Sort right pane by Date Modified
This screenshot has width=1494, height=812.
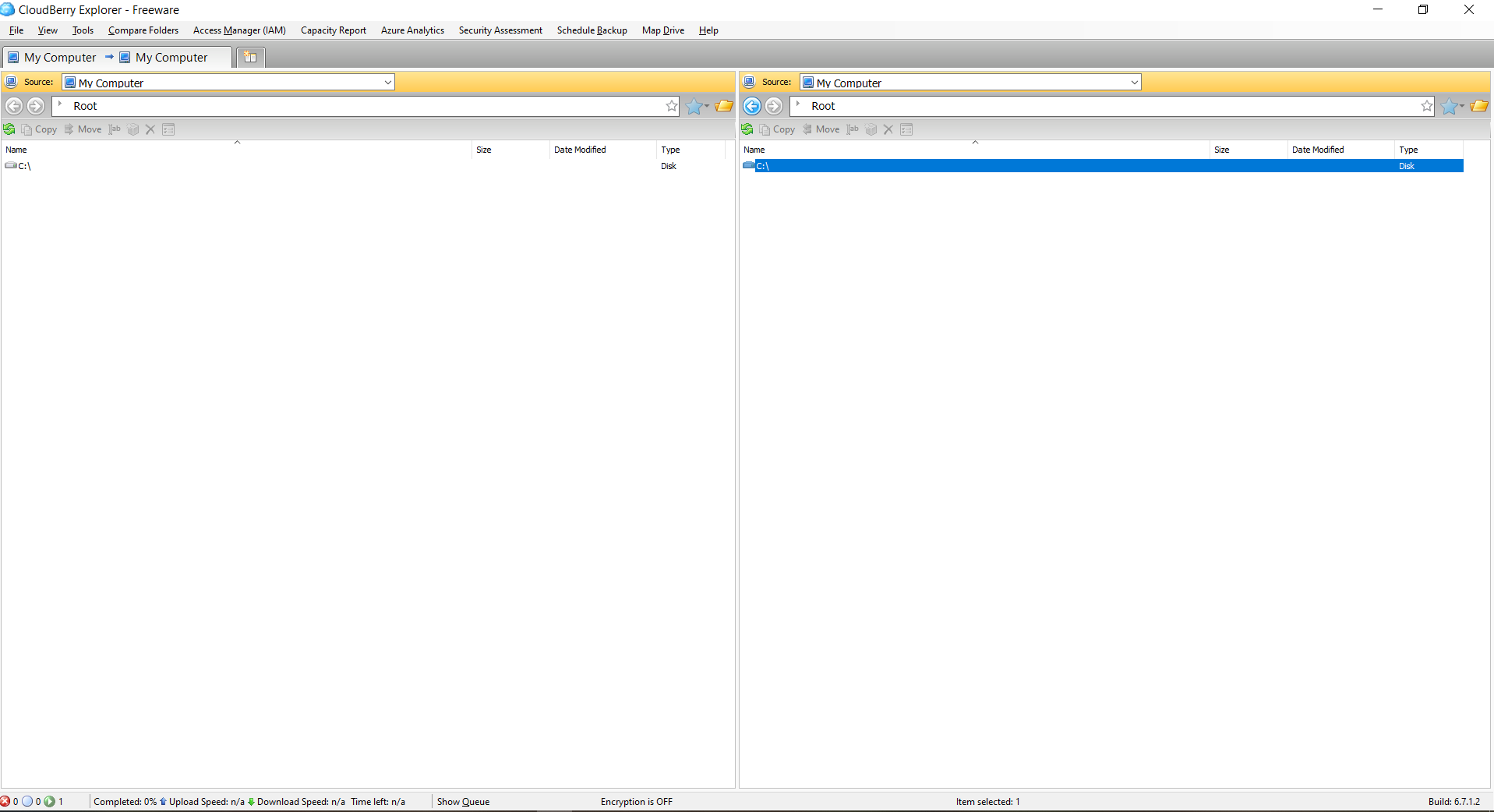(1341, 150)
